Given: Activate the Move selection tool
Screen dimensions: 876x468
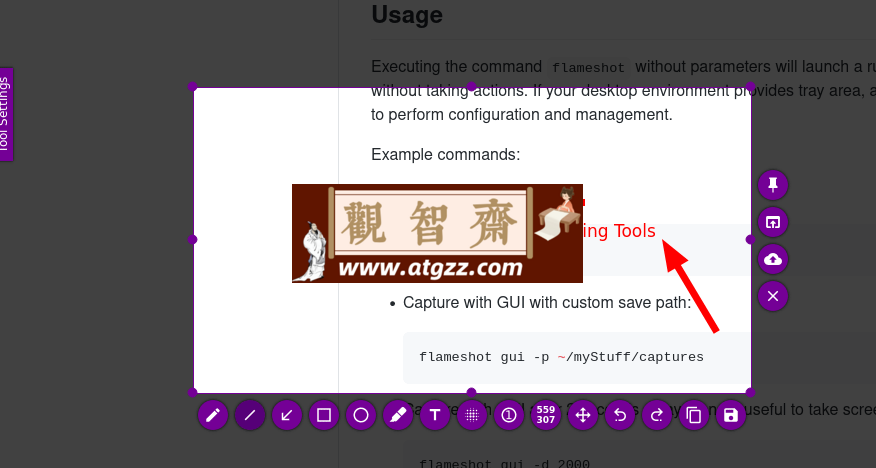Looking at the screenshot, I should 583,415.
